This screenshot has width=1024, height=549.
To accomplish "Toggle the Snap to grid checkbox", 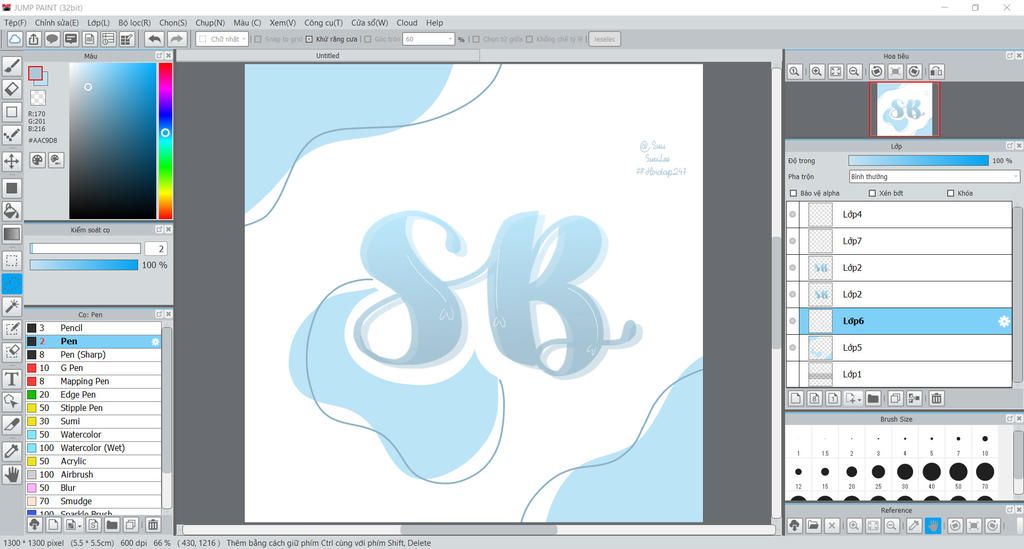I will click(x=258, y=39).
